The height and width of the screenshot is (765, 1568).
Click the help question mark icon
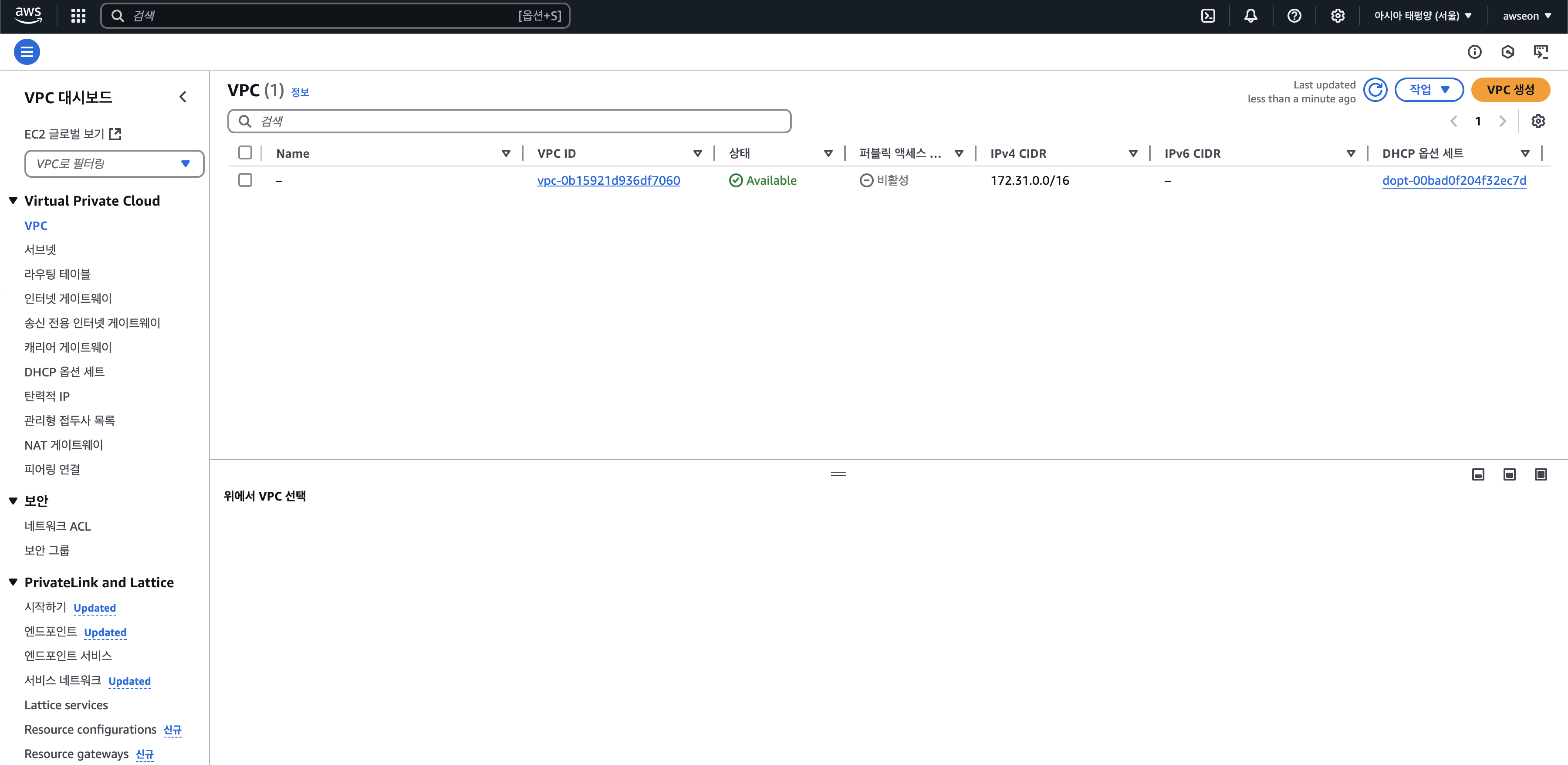1294,16
